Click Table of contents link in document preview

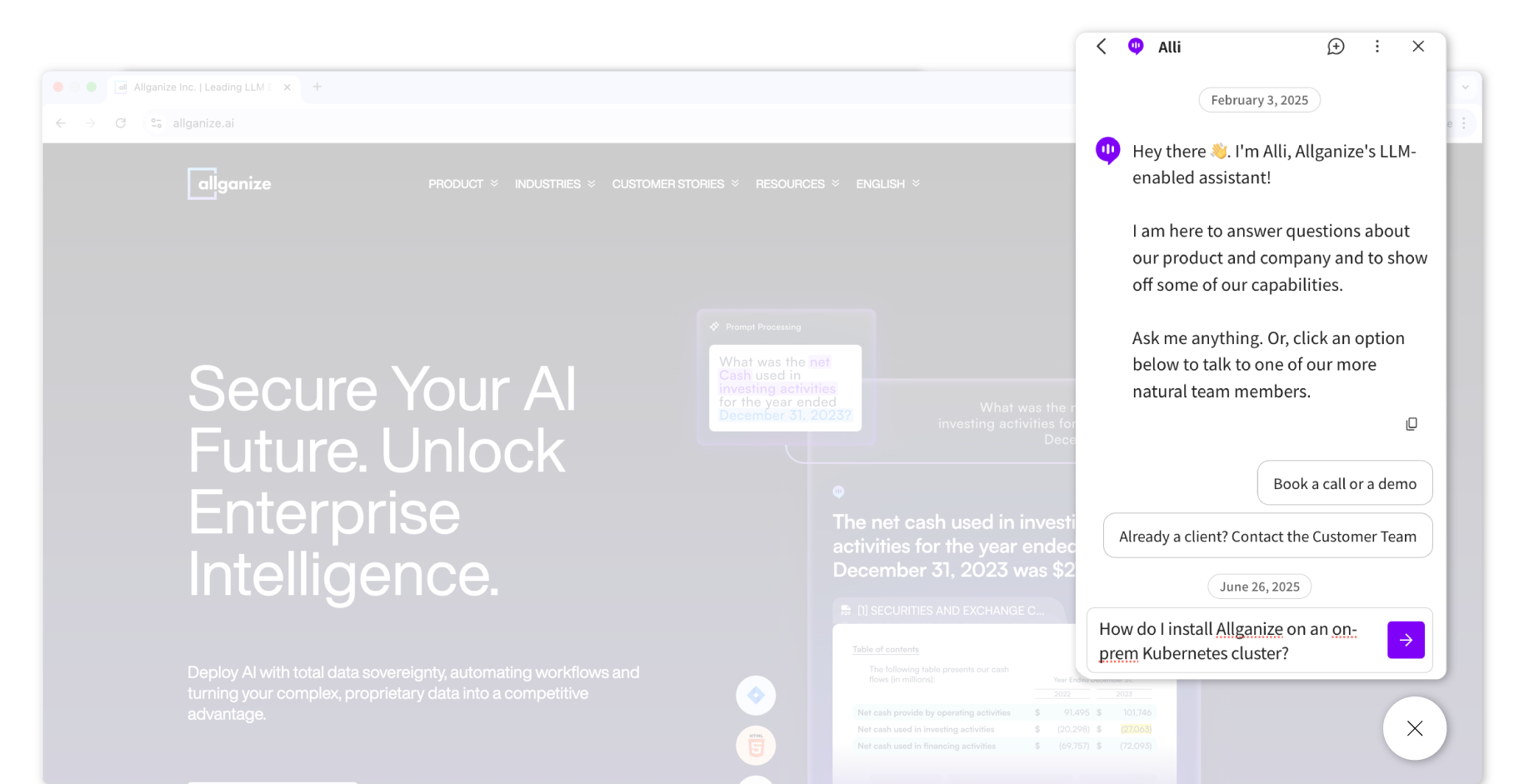pos(886,649)
